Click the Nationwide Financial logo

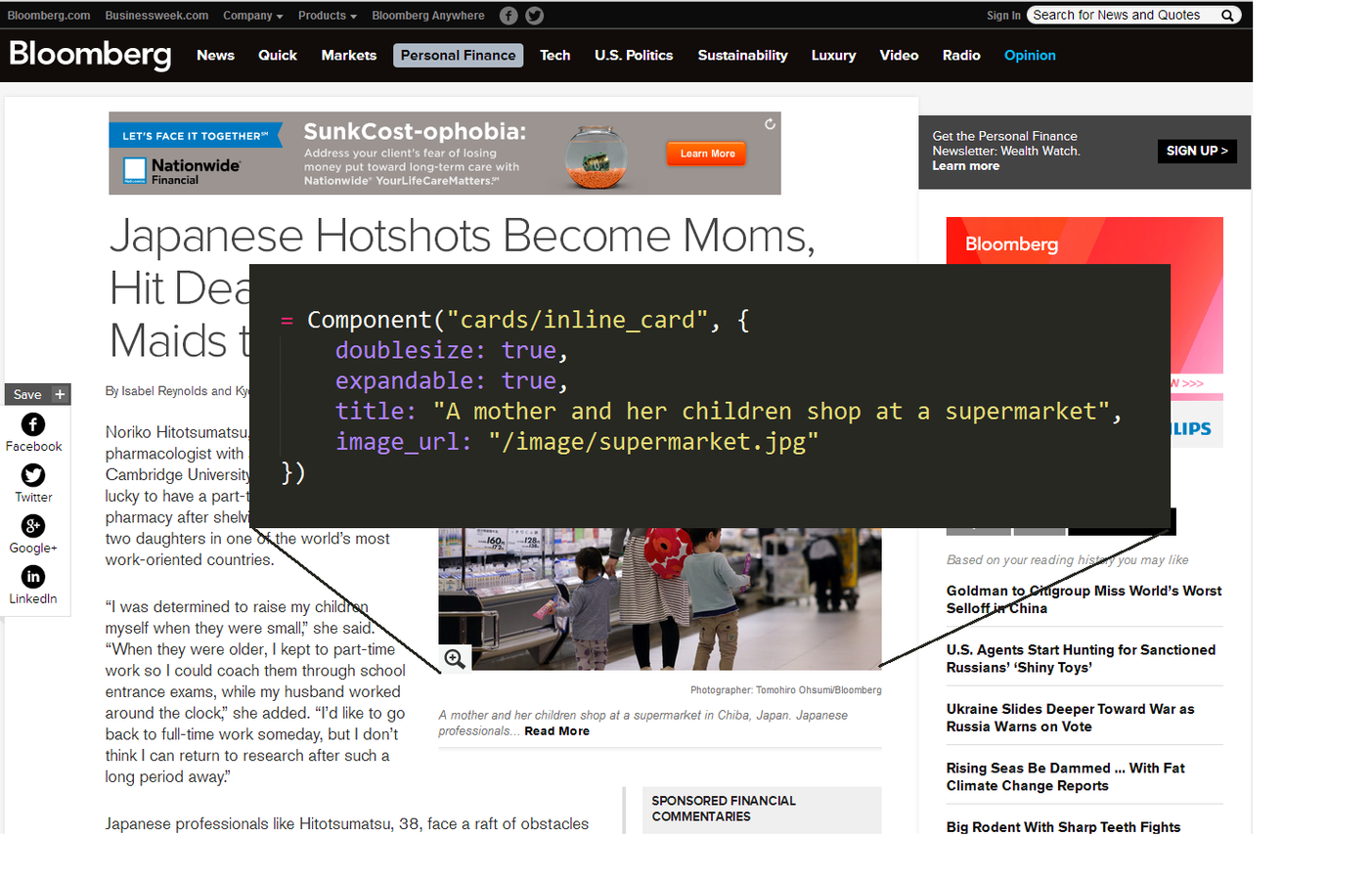(182, 171)
